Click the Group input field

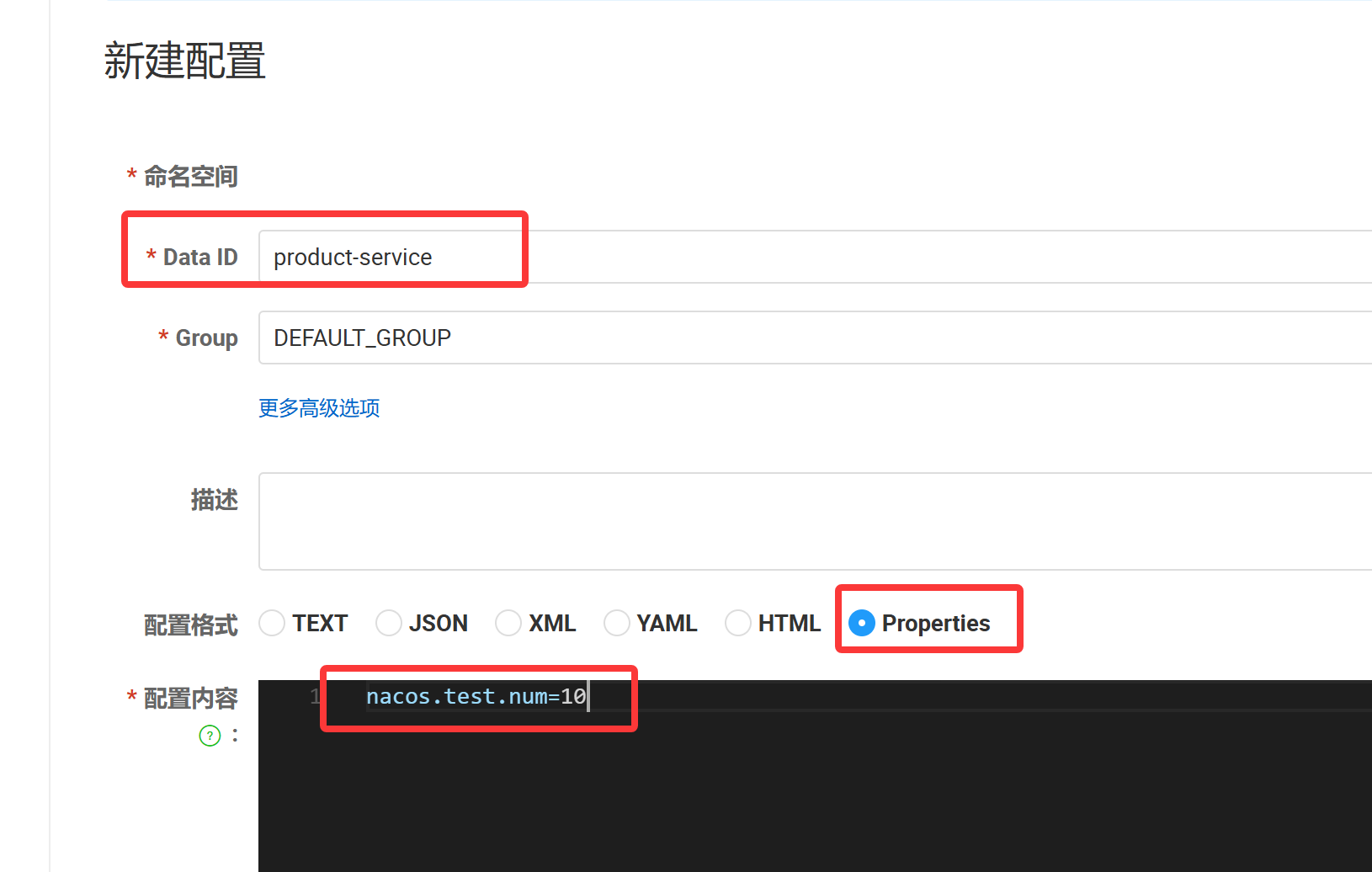(815, 338)
